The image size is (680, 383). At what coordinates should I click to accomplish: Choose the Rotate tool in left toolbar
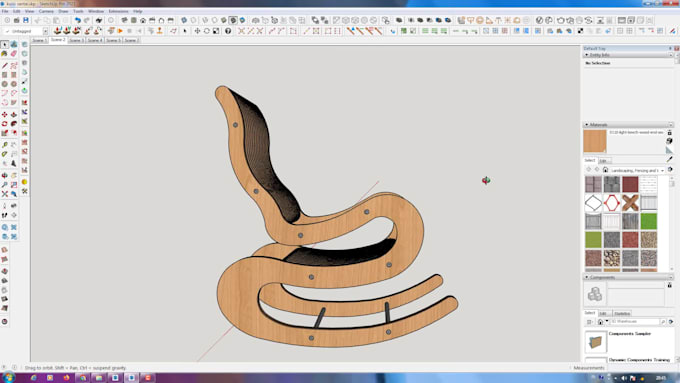click(x=4, y=124)
